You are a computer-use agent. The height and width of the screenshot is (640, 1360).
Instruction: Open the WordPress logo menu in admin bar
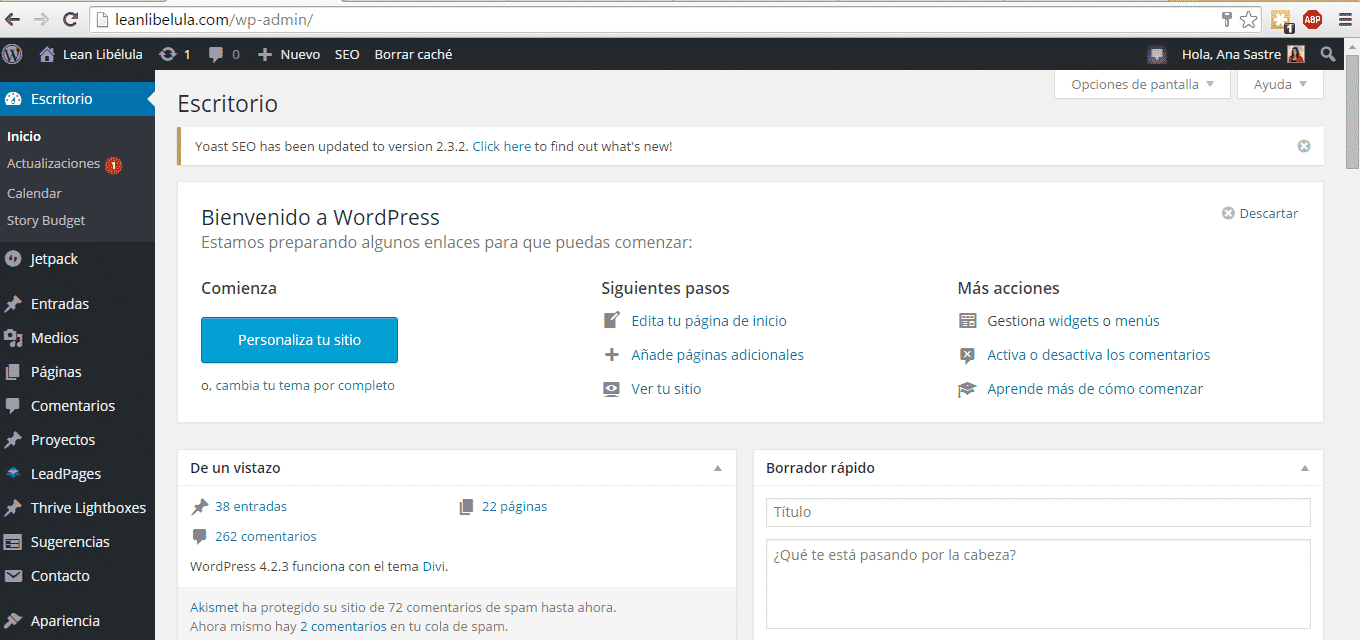[x=12, y=54]
